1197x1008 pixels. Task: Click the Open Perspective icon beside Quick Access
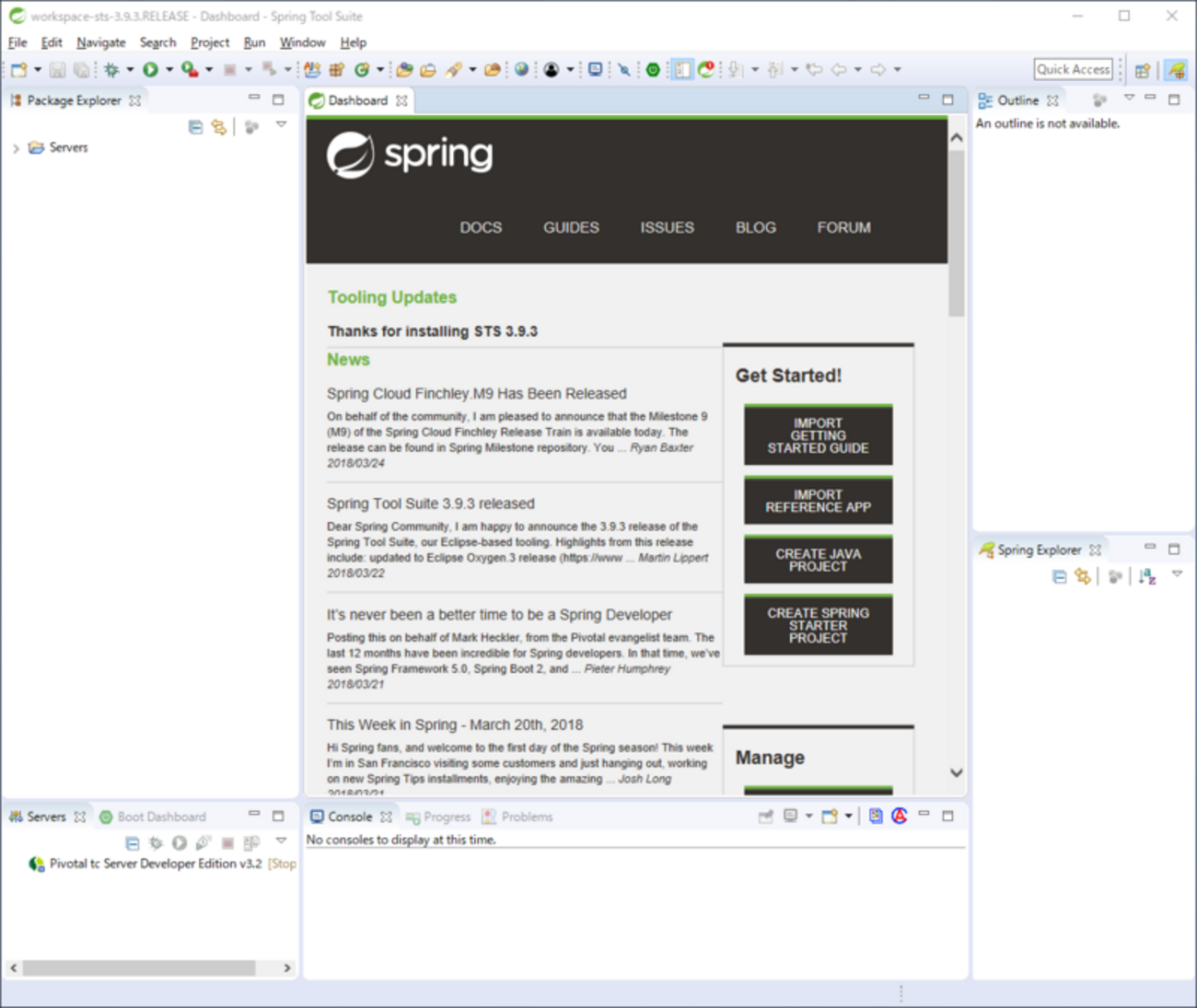click(1143, 70)
